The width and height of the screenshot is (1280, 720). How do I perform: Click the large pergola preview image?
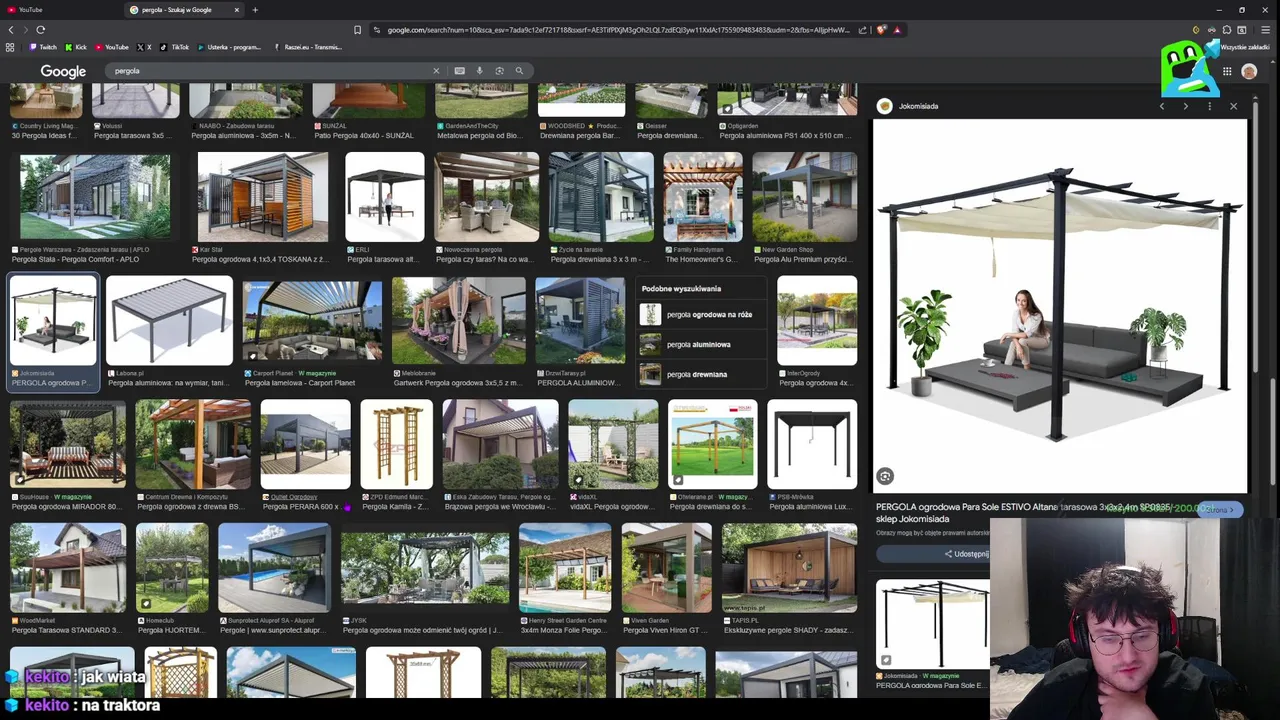[1060, 305]
